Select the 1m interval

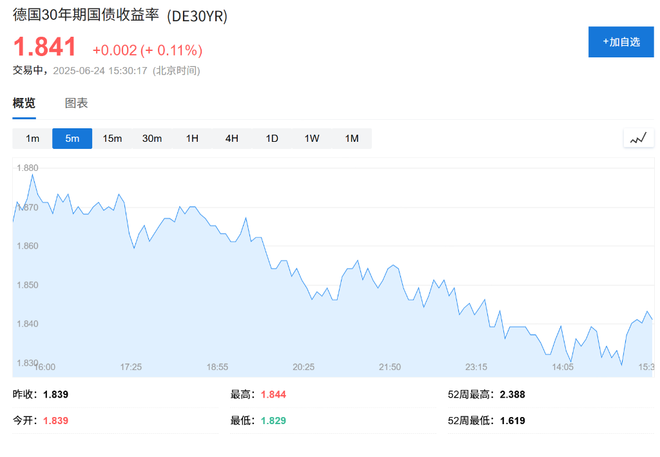[32, 138]
